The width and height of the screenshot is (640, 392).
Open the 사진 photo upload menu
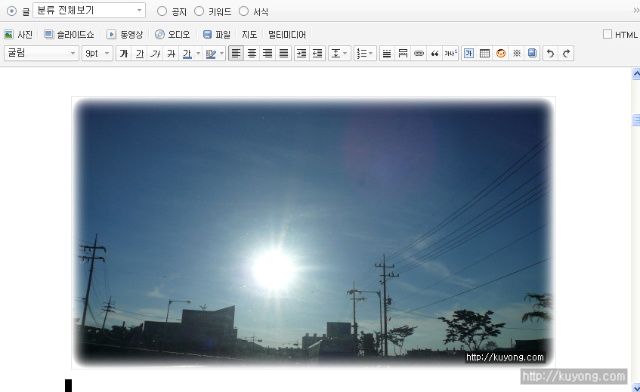18,35
